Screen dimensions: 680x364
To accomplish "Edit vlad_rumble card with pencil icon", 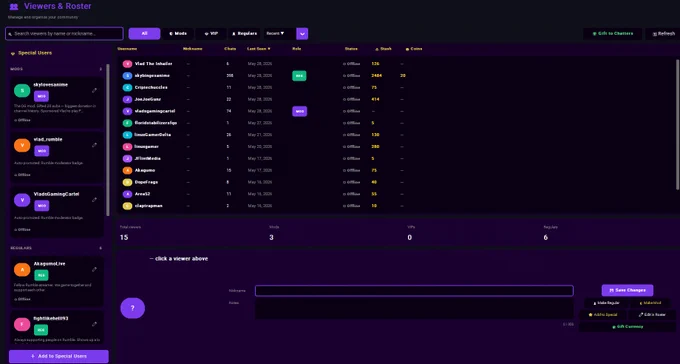I will coord(94,145).
